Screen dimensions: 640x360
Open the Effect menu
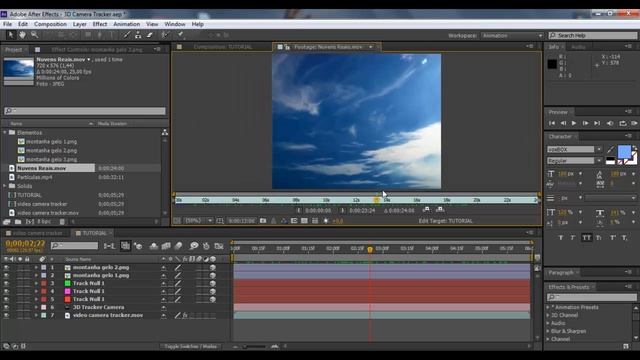(x=100, y=24)
